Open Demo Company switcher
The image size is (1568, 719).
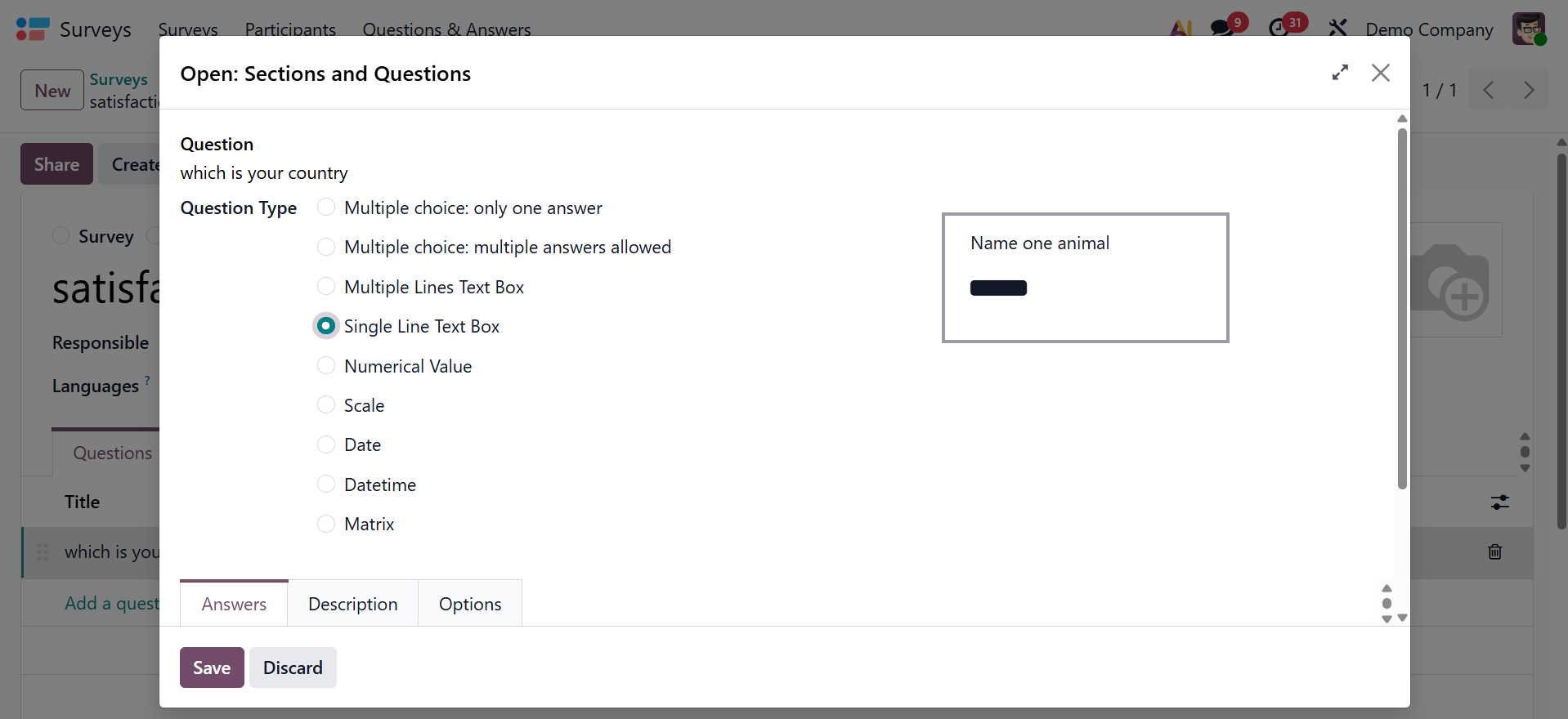1429,29
